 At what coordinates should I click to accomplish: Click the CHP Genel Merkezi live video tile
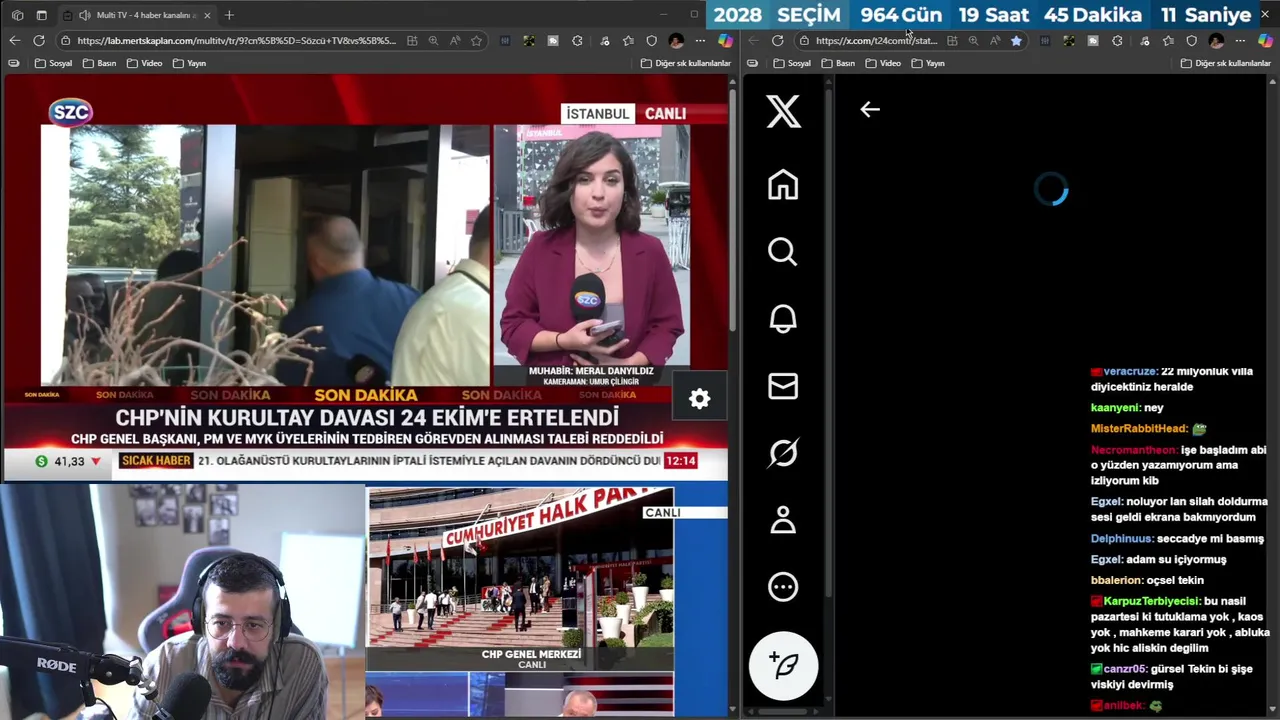520,579
